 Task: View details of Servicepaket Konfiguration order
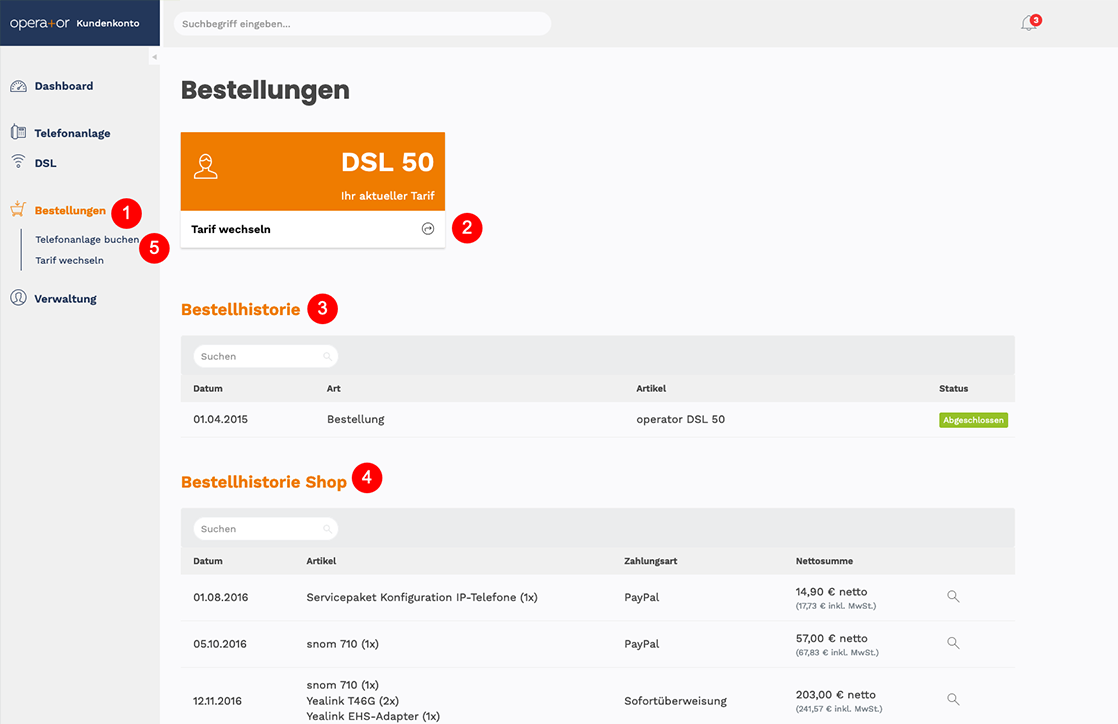coord(953,596)
